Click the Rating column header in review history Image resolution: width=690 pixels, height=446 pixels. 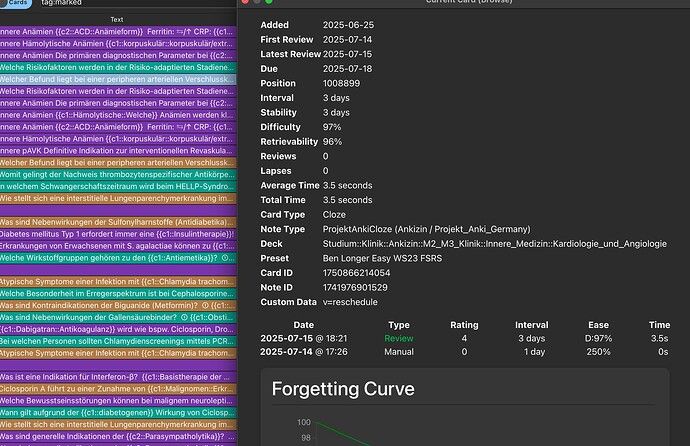coord(464,325)
